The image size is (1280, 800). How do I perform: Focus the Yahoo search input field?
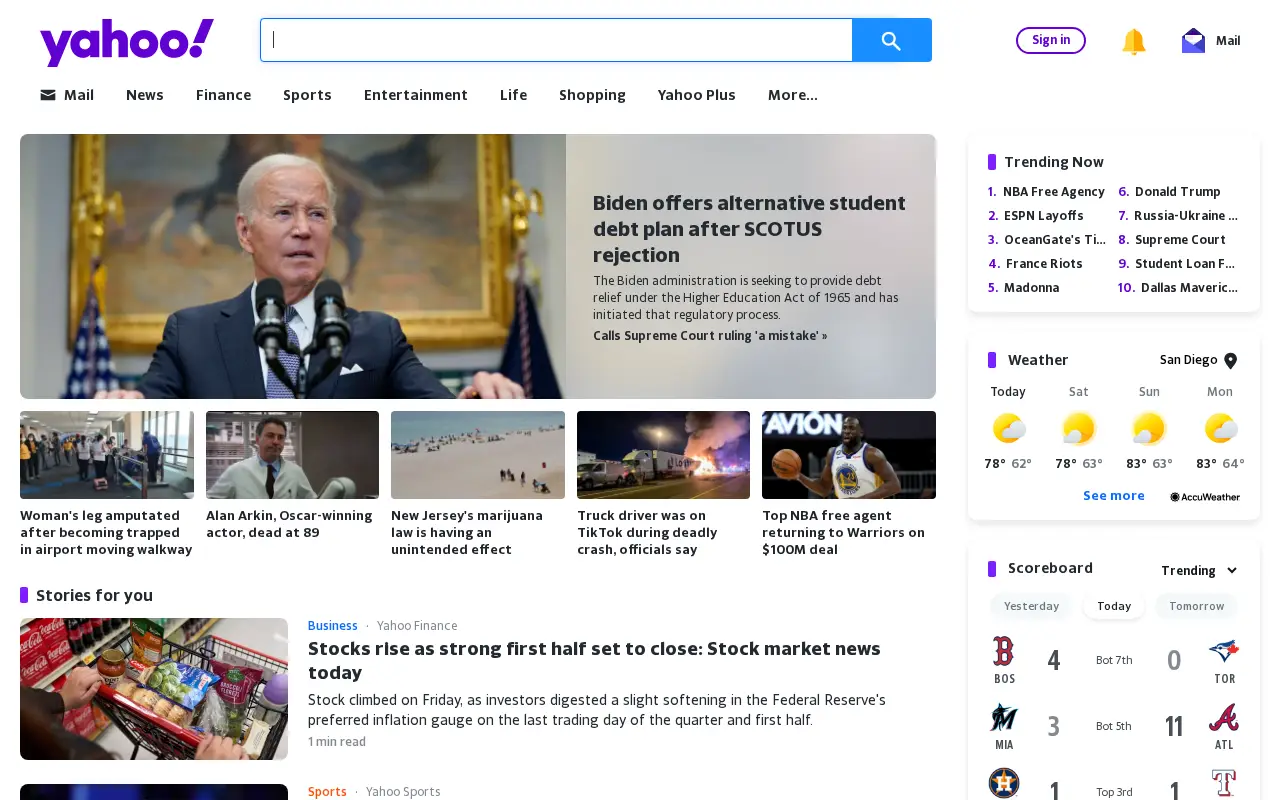coord(557,40)
